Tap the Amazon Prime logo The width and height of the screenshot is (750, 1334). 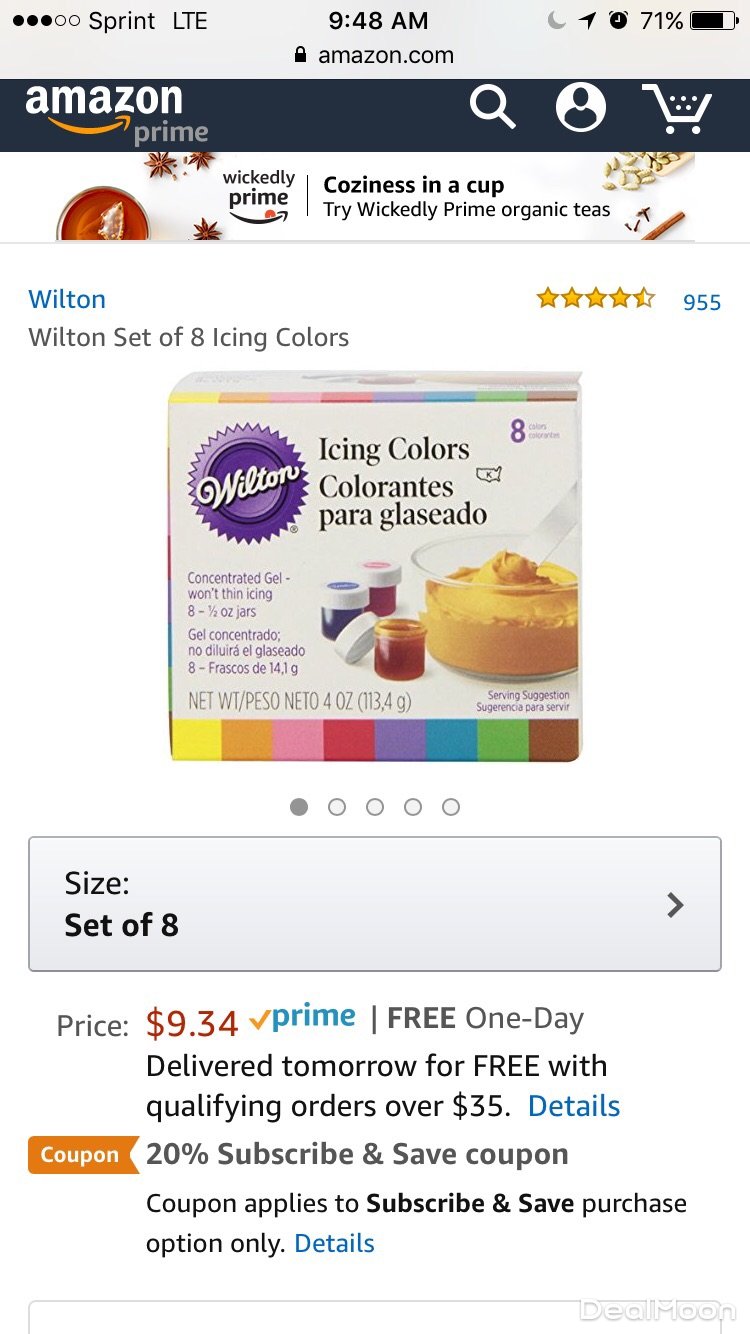116,112
